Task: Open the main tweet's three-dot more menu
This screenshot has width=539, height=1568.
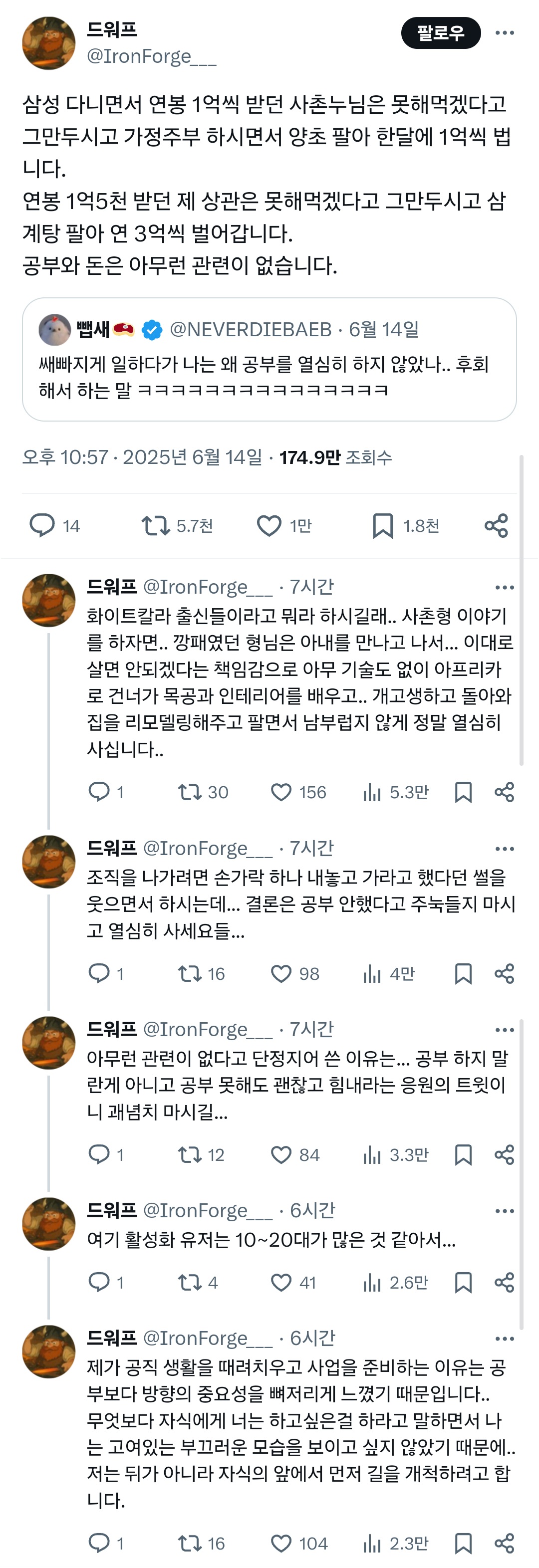Action: pos(504,33)
